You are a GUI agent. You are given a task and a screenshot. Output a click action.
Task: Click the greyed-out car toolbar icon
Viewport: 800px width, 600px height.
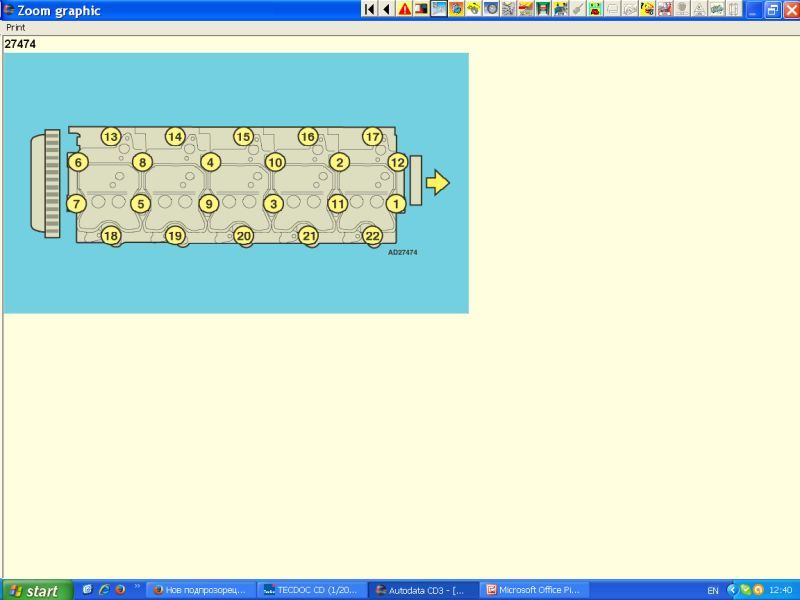(x=716, y=9)
